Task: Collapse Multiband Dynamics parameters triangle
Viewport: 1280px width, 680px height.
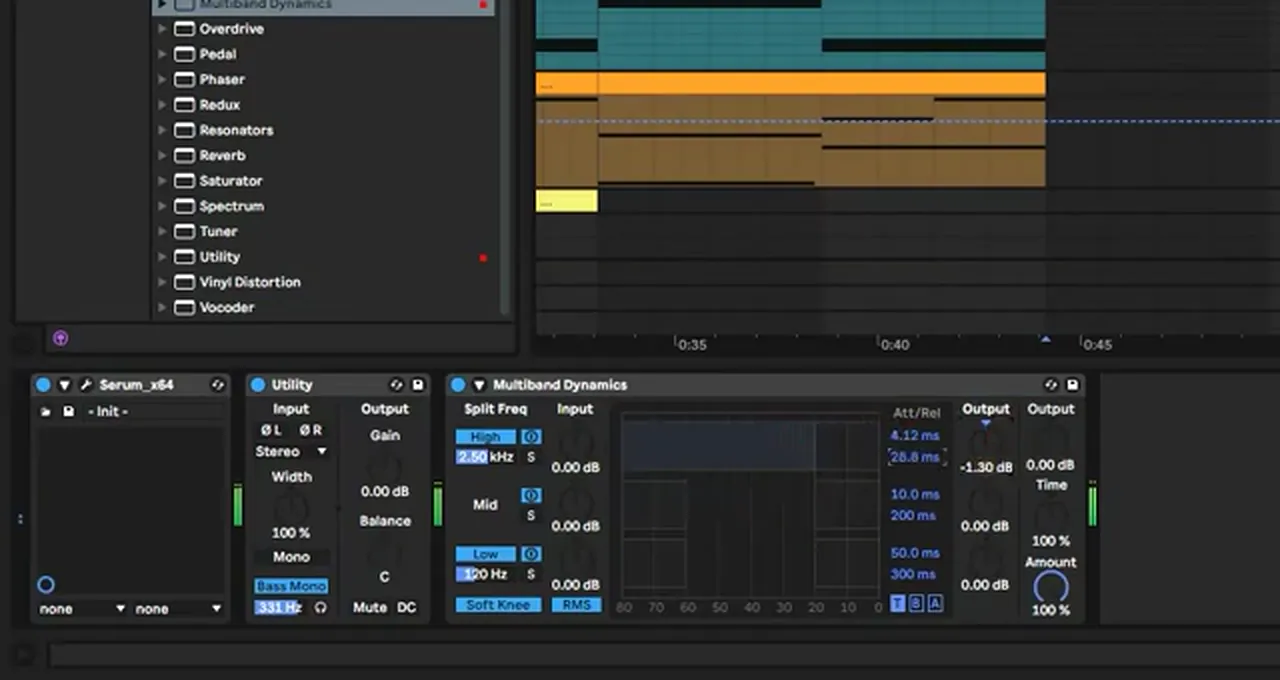Action: click(x=479, y=385)
